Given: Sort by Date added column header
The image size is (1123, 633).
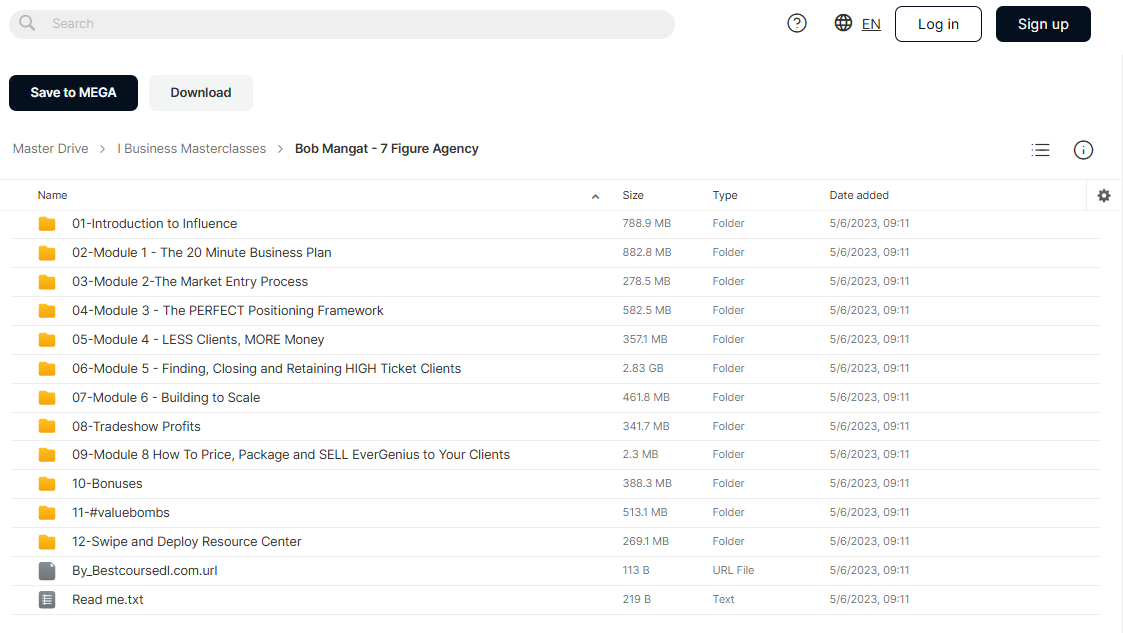Looking at the screenshot, I should coord(859,195).
